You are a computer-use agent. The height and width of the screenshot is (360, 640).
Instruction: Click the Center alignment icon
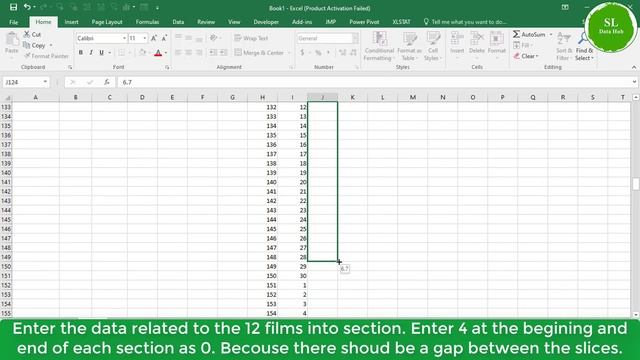[189, 53]
